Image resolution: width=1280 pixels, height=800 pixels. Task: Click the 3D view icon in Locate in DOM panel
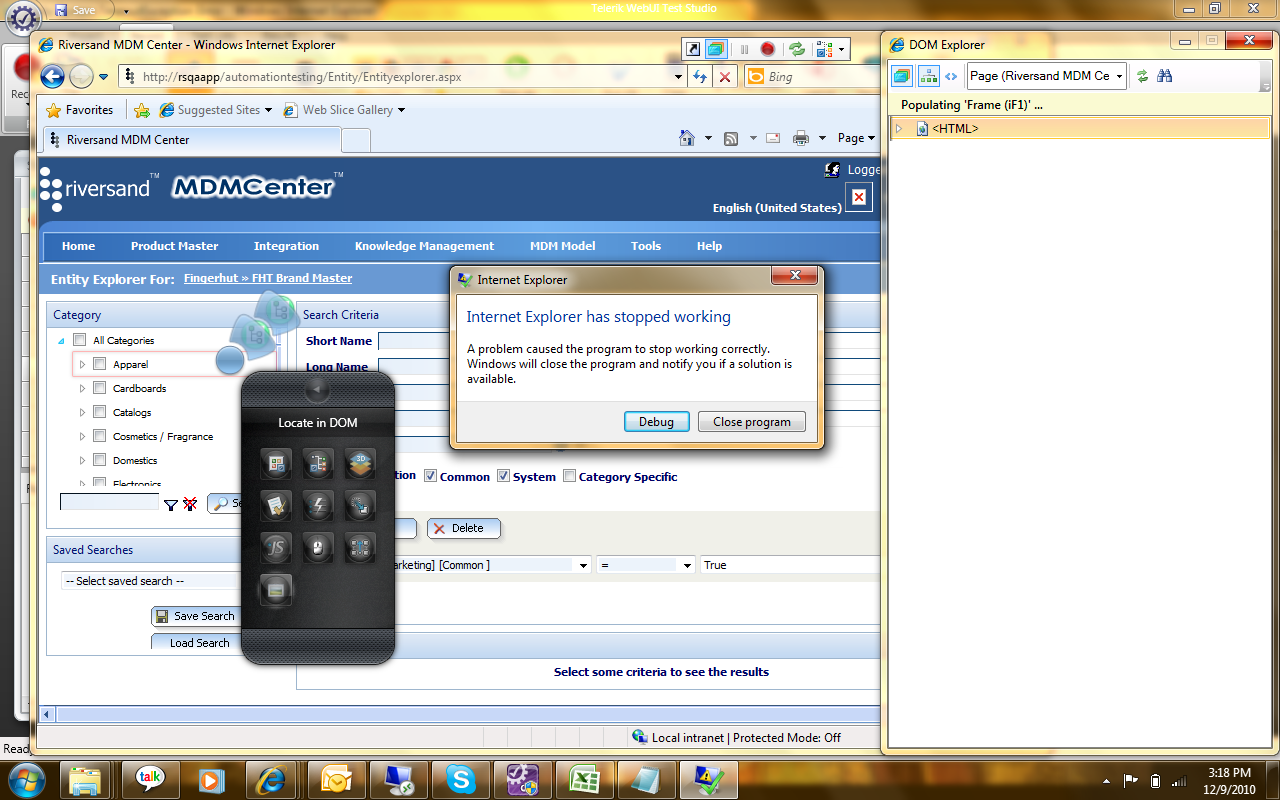coord(361,463)
